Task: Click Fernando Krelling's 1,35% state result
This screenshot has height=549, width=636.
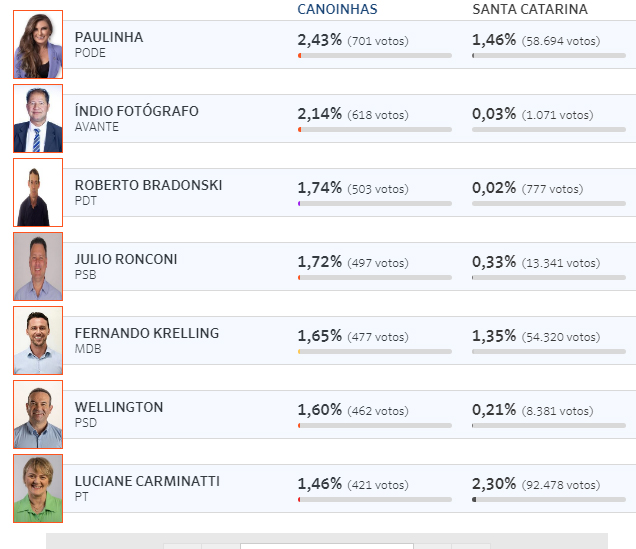Action: (x=494, y=336)
